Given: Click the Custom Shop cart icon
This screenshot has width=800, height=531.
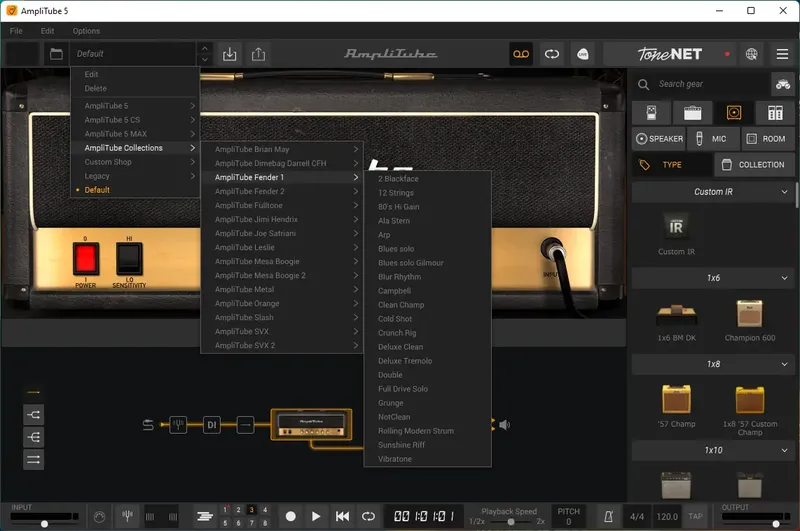Looking at the screenshot, I should (783, 84).
